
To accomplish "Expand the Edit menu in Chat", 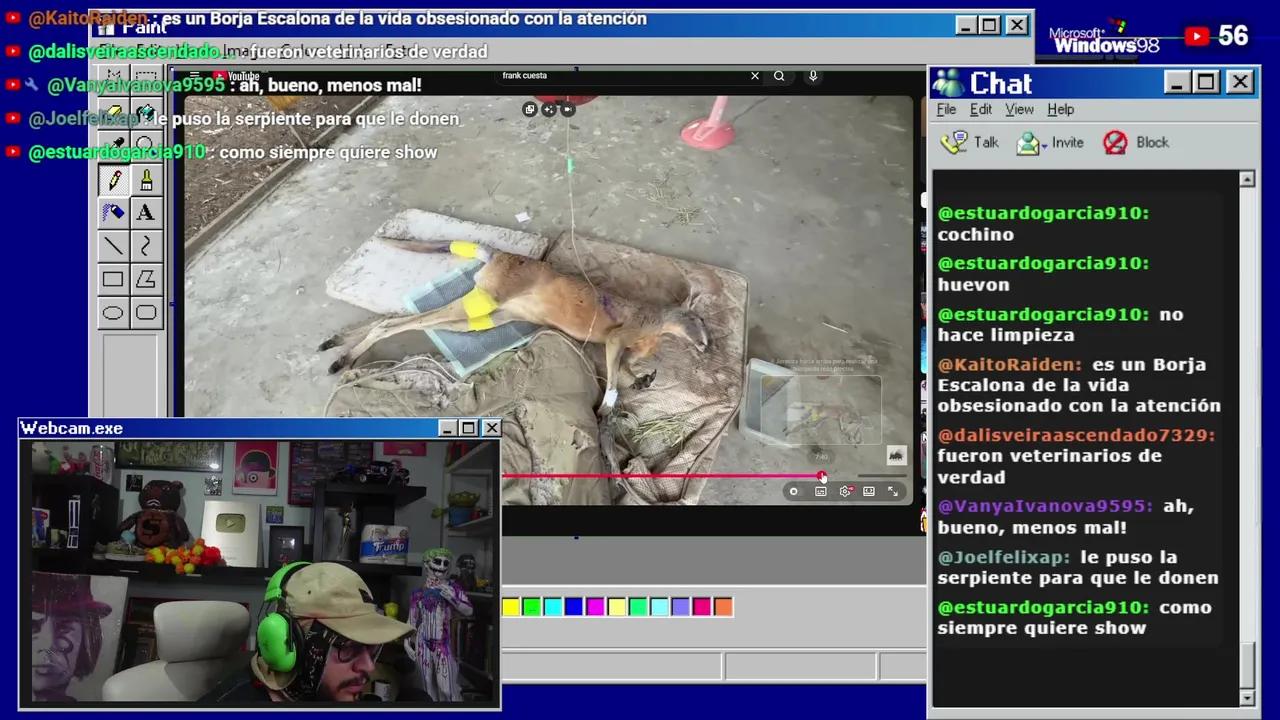I will (981, 110).
